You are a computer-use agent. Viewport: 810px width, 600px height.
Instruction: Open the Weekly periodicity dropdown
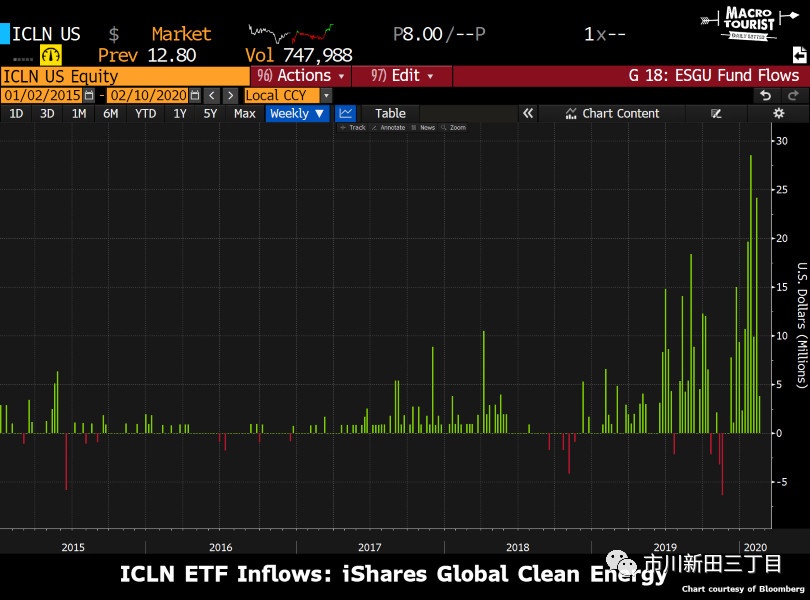pyautogui.click(x=297, y=113)
